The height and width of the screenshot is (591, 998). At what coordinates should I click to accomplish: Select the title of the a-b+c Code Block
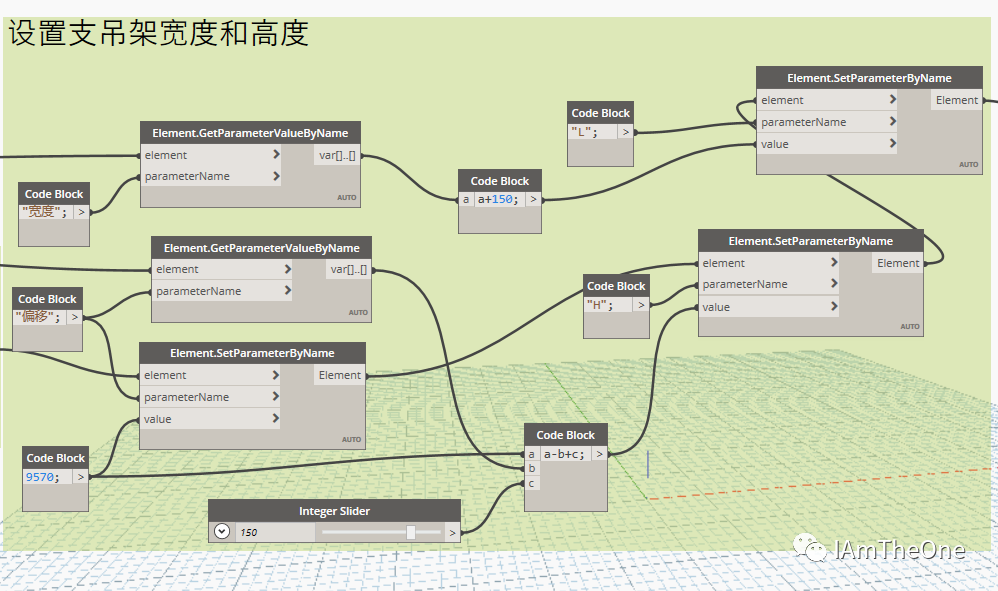pos(565,435)
